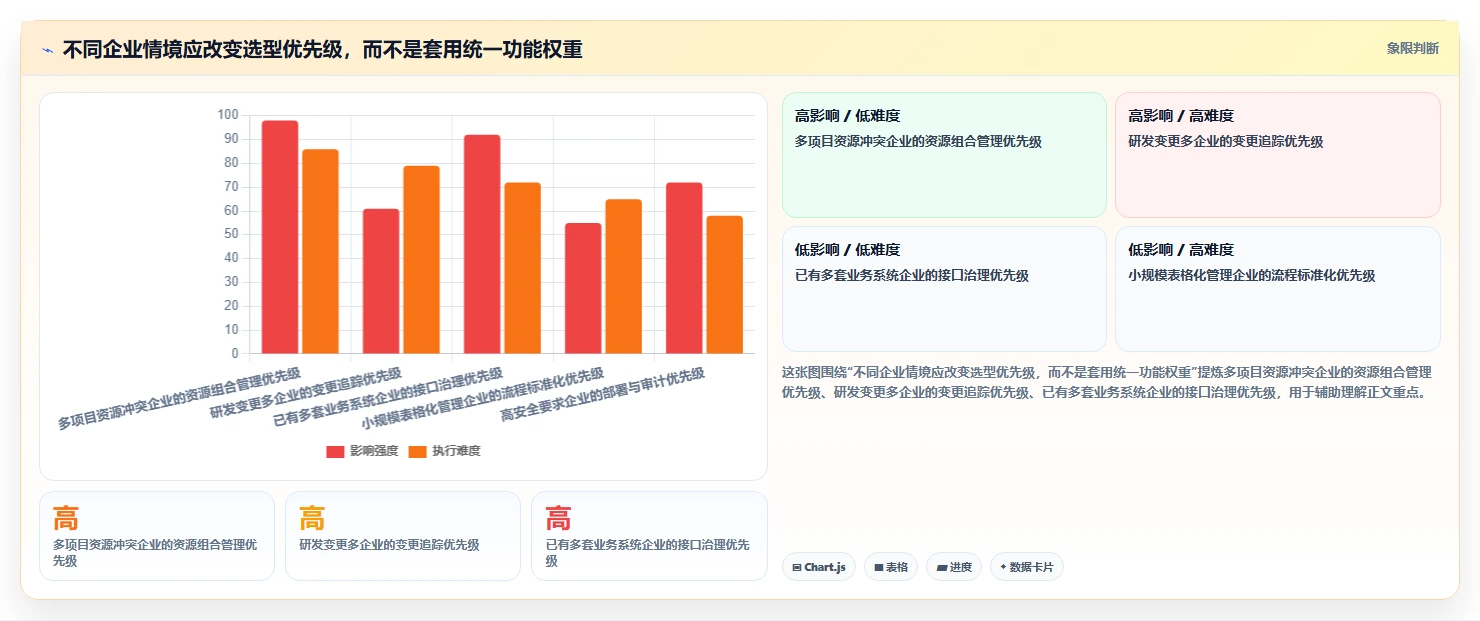The image size is (1480, 621).
Task: Click the y-axis value 100
Action: pos(228,115)
